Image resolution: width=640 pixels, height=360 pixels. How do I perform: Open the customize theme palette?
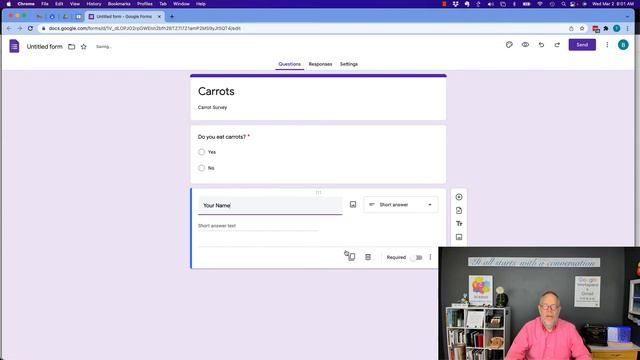click(x=509, y=45)
